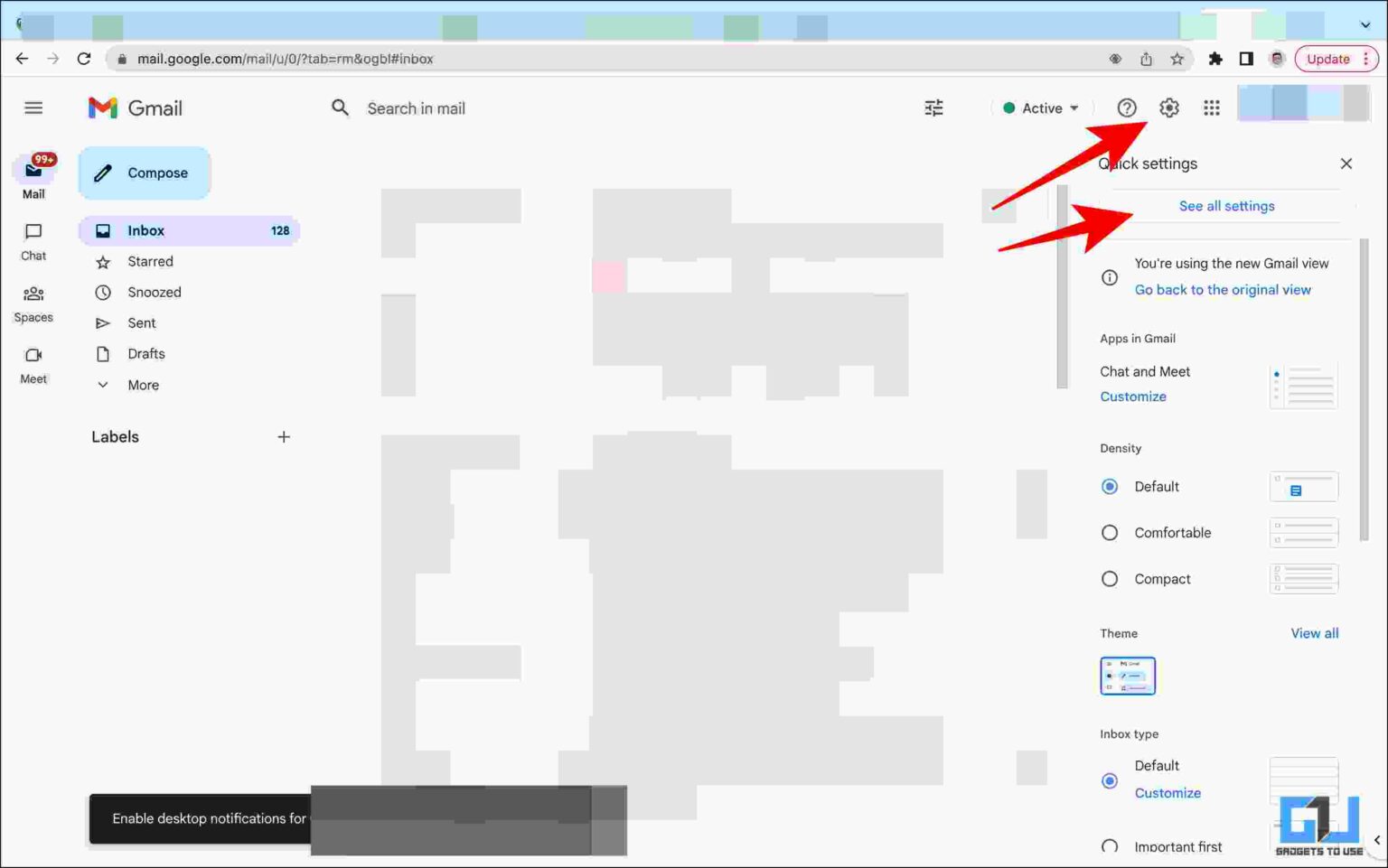
Task: Reload the page
Action: [x=84, y=59]
